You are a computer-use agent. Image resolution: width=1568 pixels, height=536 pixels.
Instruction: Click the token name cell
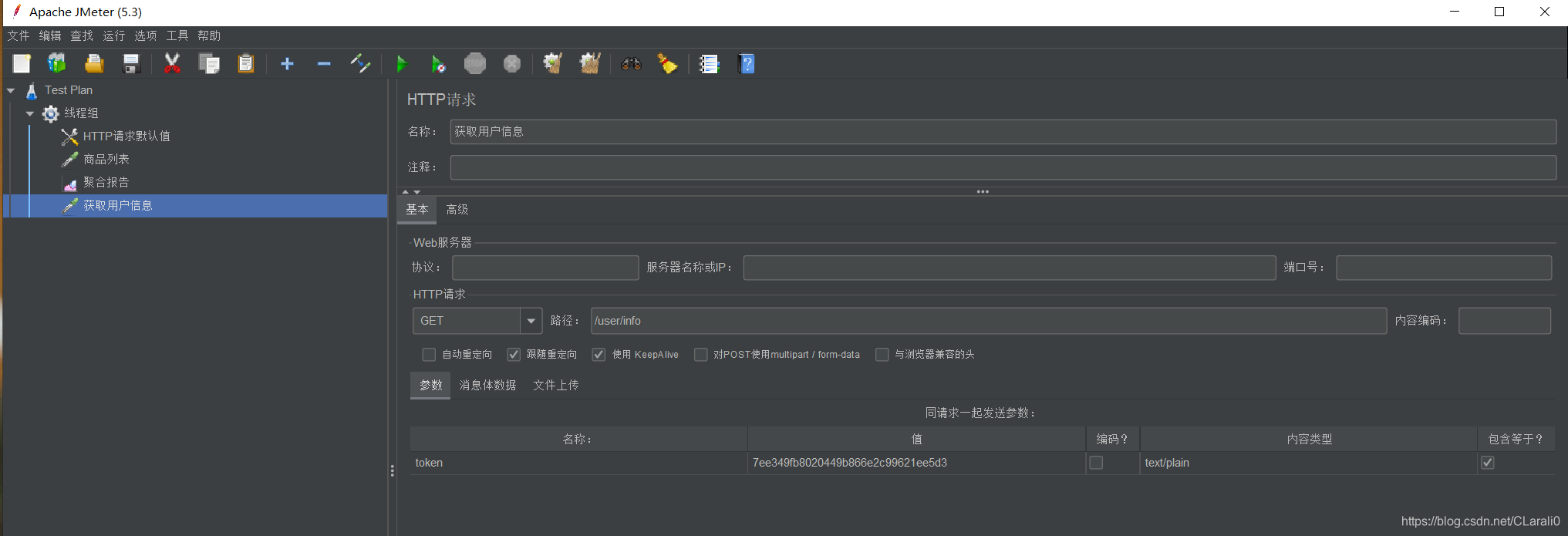pos(579,463)
